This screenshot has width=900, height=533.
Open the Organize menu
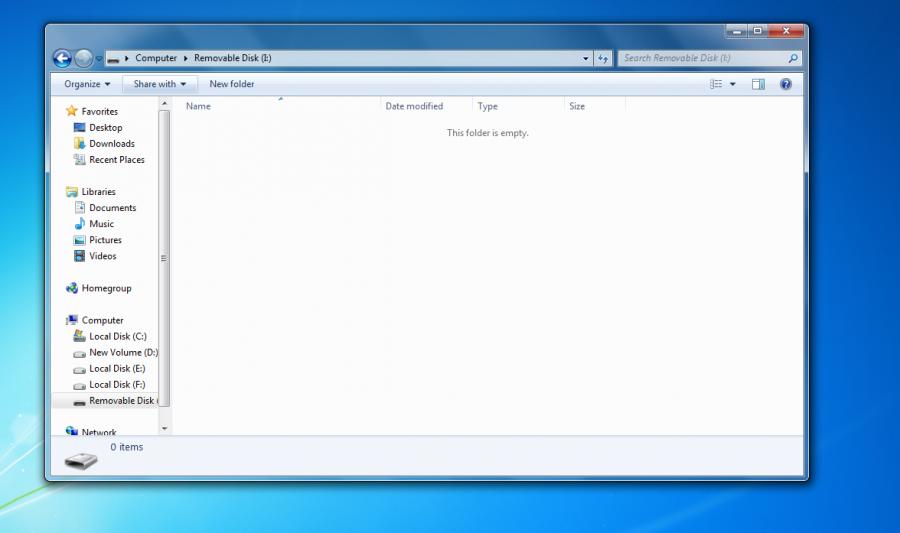pyautogui.click(x=87, y=84)
